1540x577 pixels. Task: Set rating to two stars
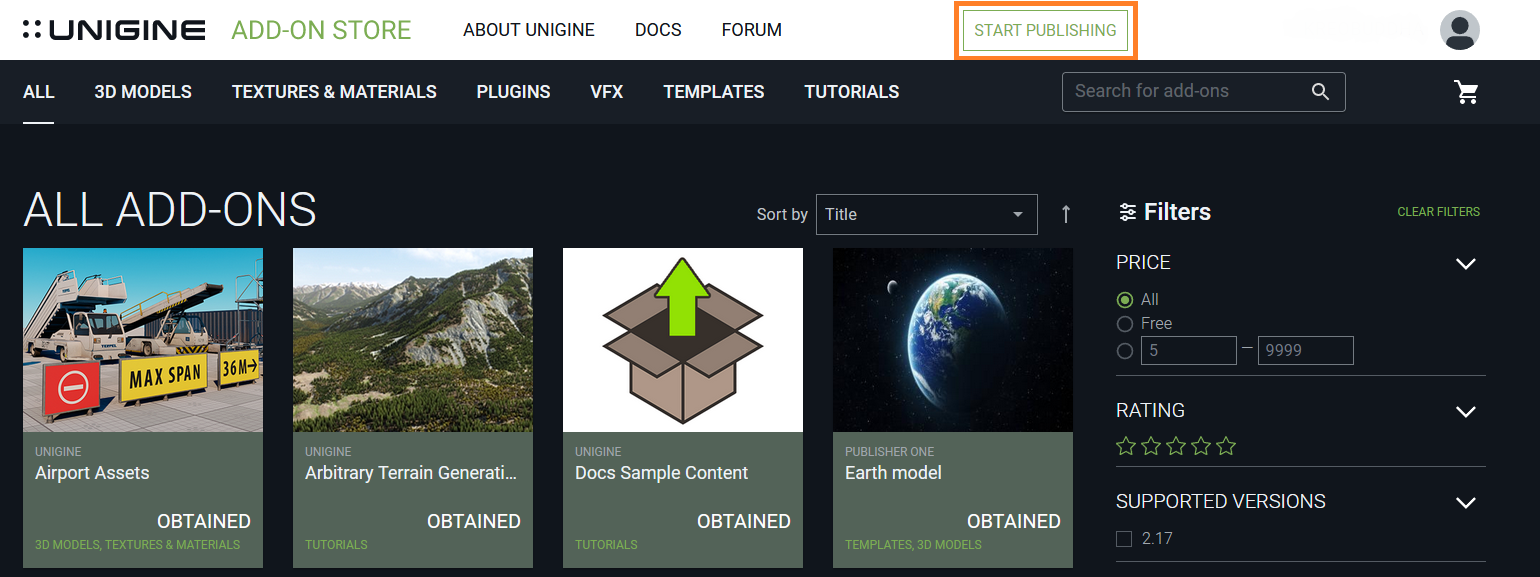1151,446
